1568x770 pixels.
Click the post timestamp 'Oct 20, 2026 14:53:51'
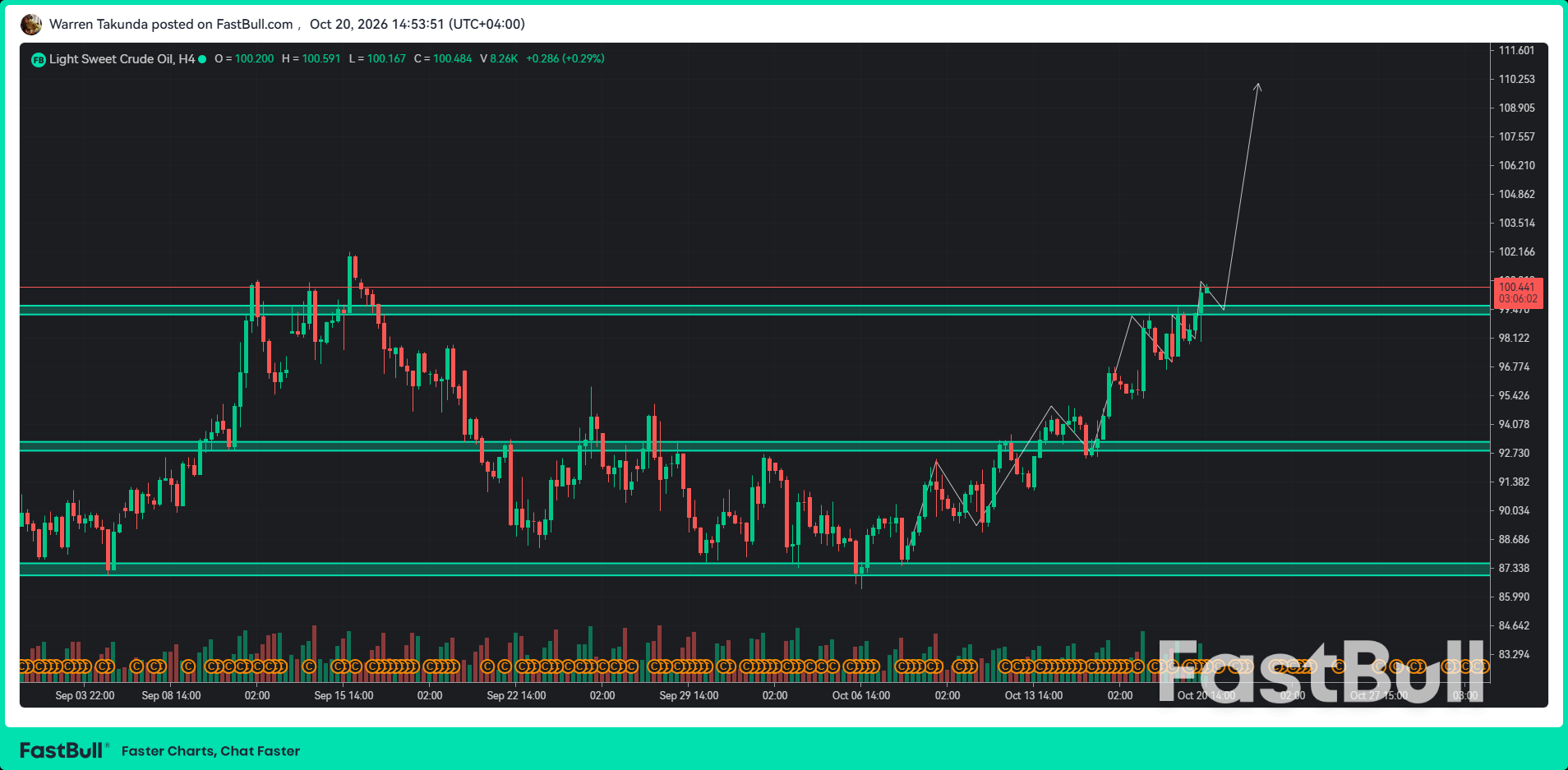point(377,25)
